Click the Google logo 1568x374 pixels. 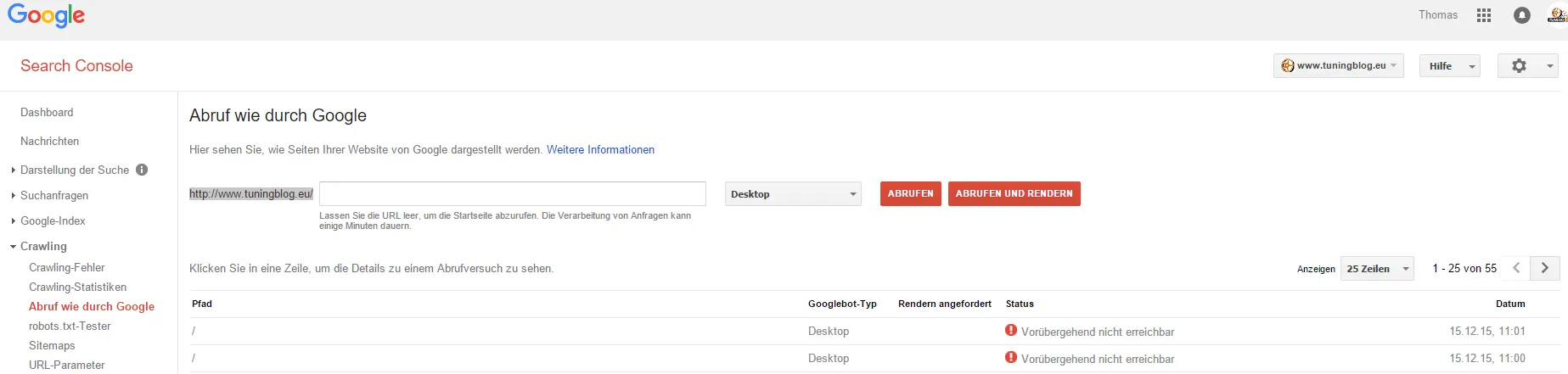46,15
